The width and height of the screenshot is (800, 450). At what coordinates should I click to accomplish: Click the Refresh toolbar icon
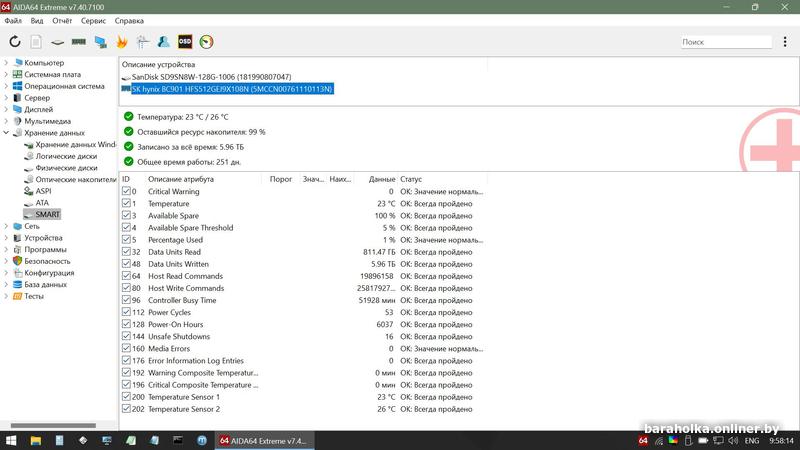[x=15, y=42]
